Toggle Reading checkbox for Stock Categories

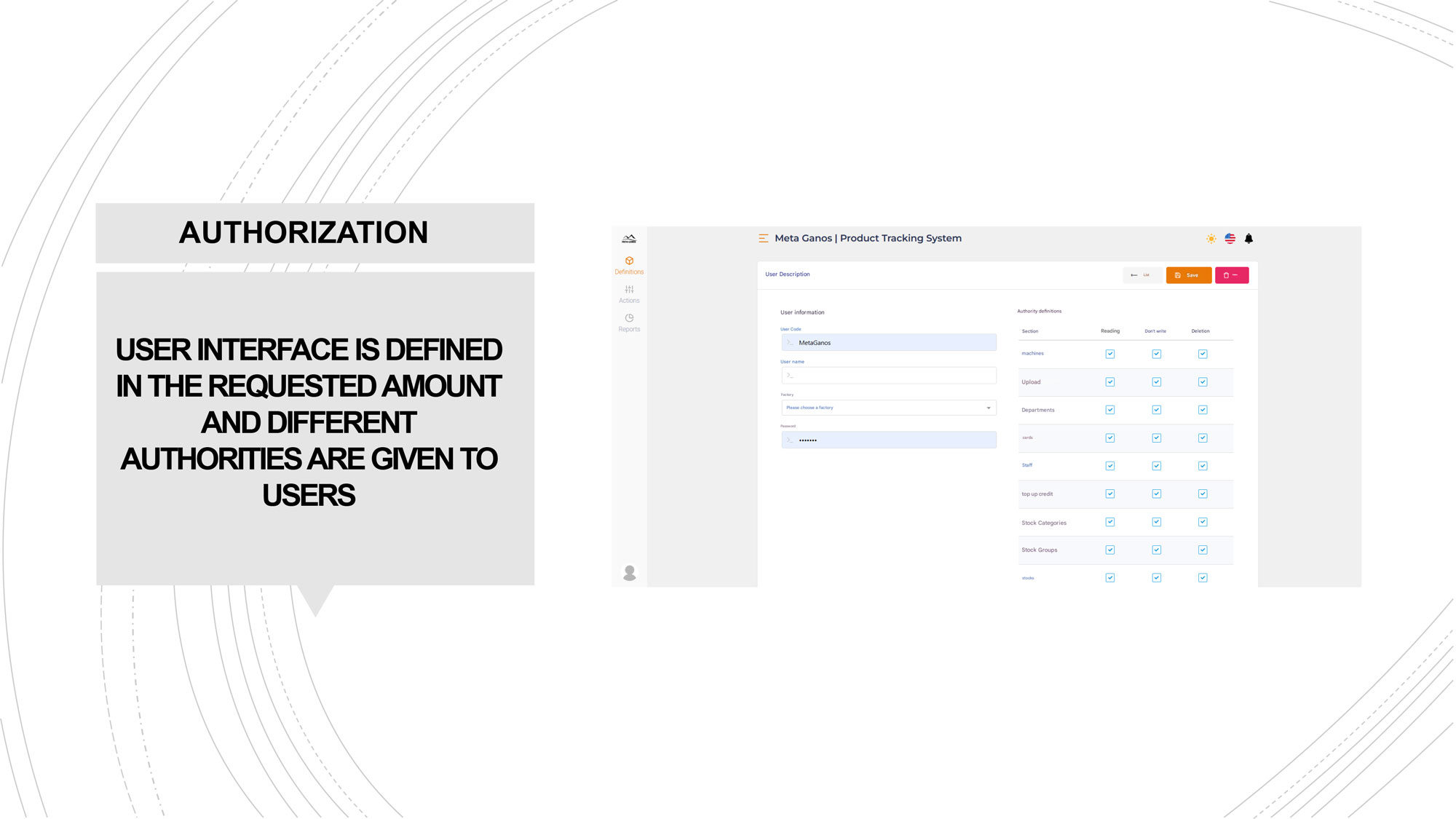coord(1110,522)
